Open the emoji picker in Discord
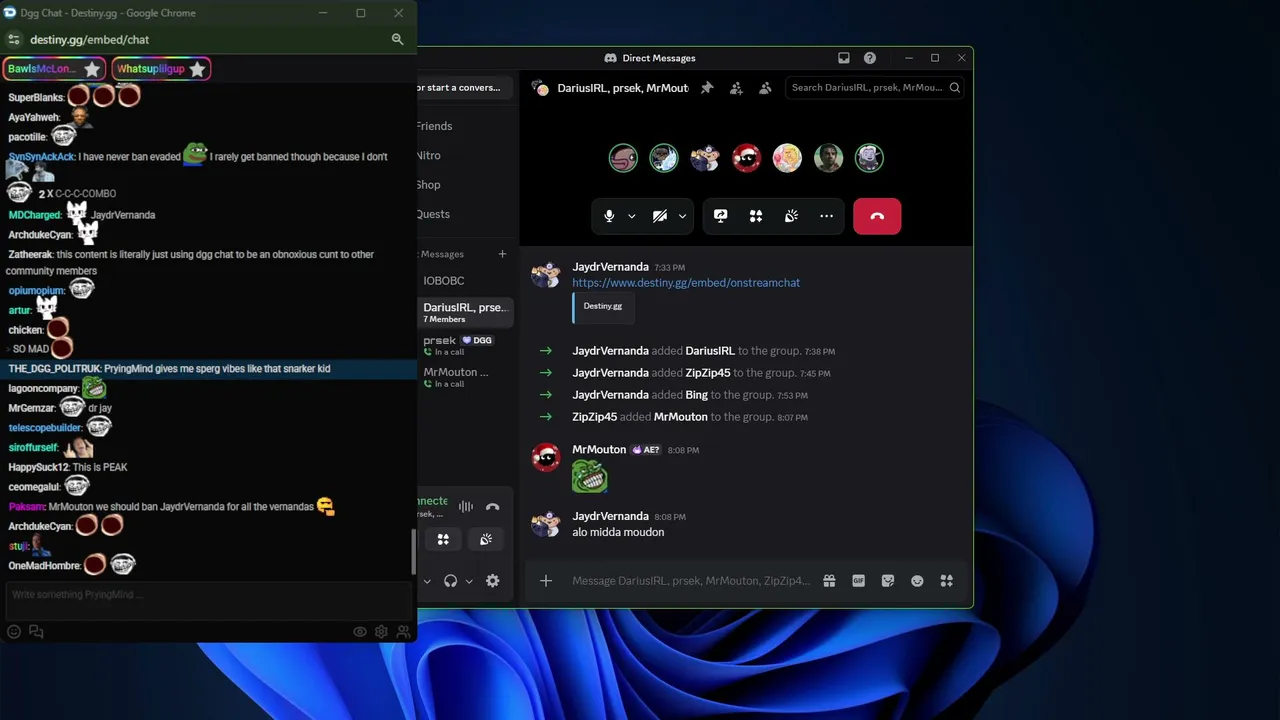Image resolution: width=1280 pixels, height=720 pixels. [x=917, y=581]
